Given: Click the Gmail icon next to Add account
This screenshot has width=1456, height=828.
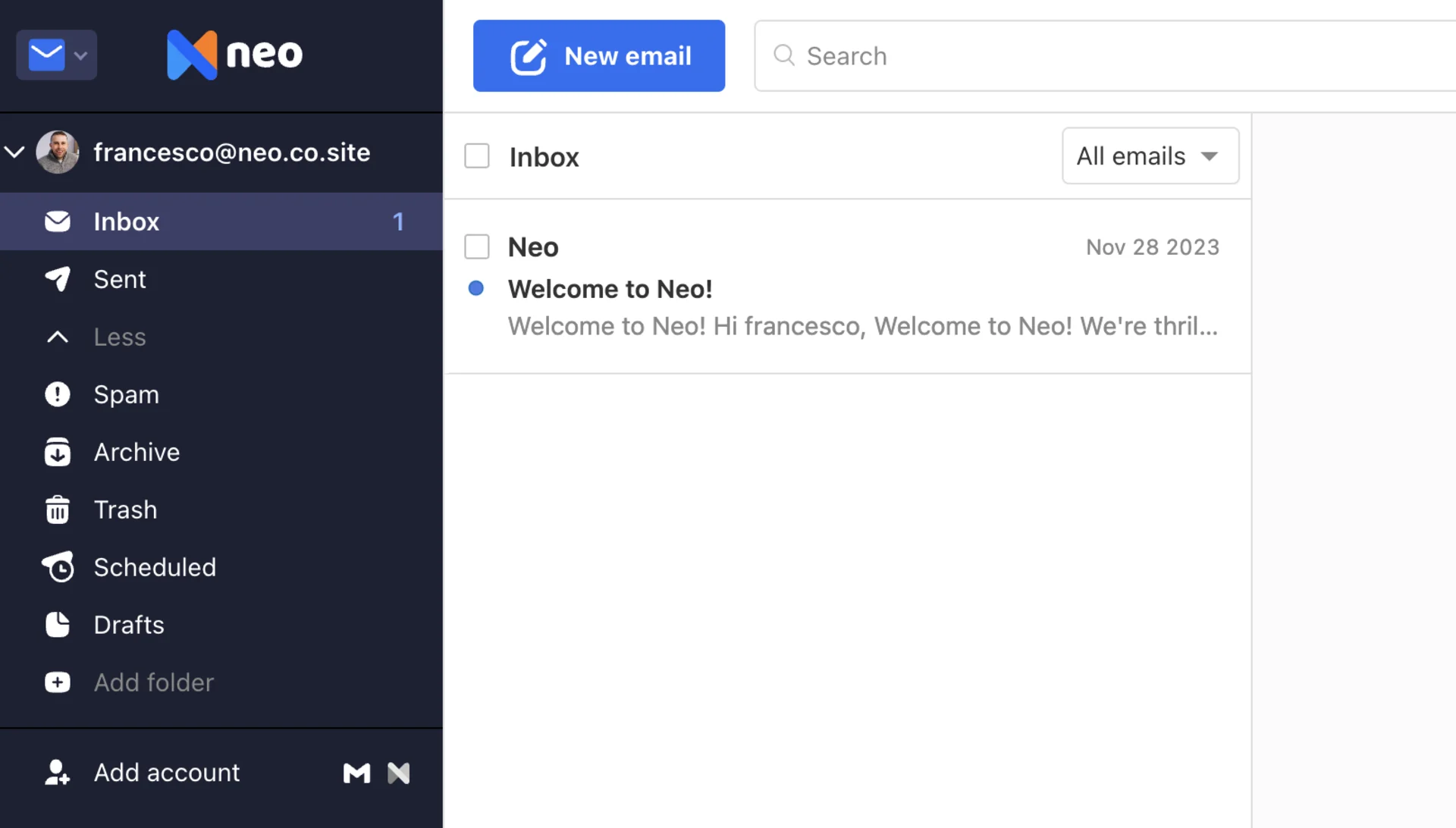Looking at the screenshot, I should [356, 773].
